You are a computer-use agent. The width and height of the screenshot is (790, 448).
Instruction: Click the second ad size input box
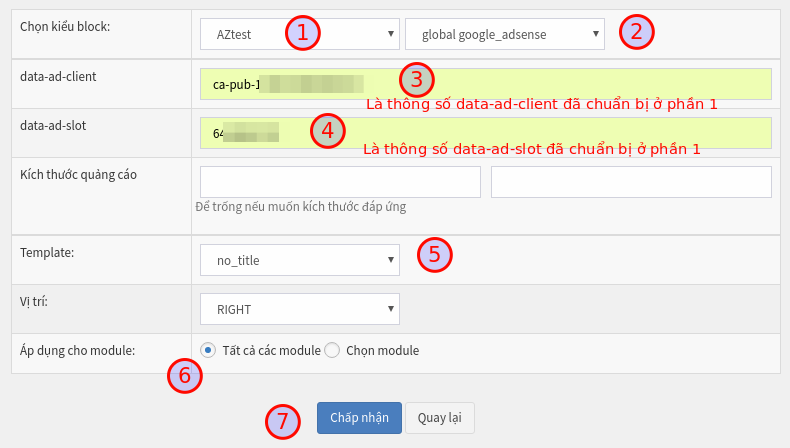(x=631, y=182)
